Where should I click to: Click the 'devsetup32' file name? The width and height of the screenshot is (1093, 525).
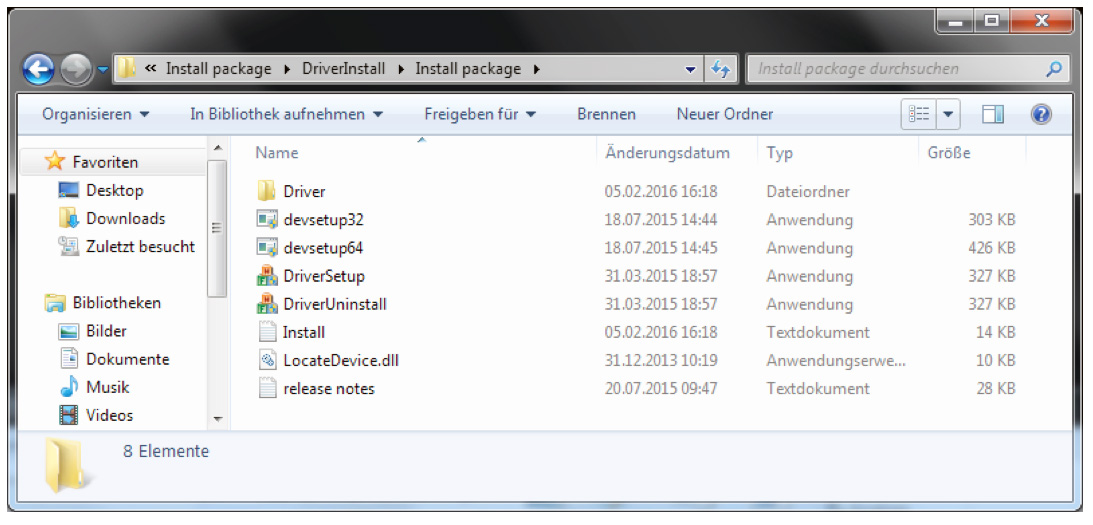click(x=323, y=220)
